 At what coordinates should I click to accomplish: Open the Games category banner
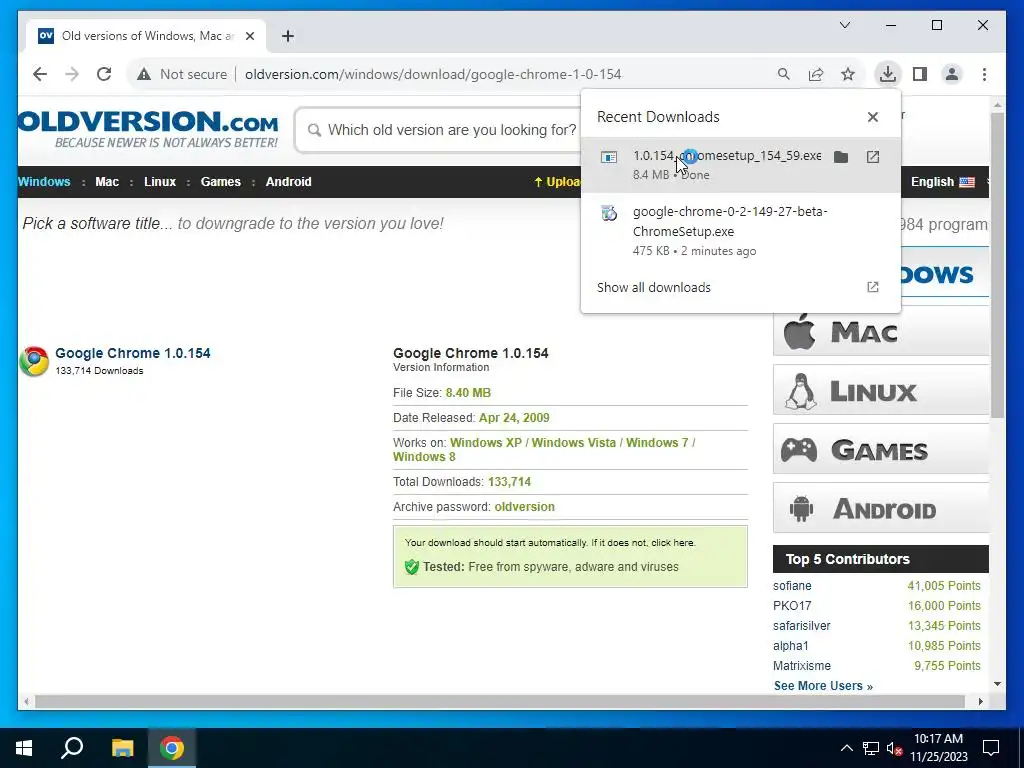click(x=881, y=449)
